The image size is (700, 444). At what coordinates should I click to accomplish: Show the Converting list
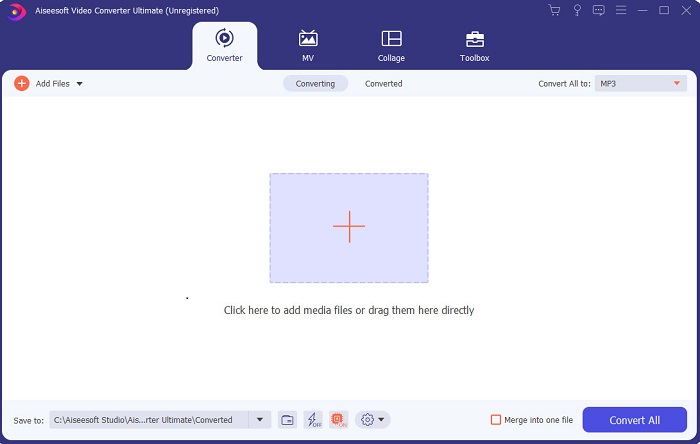[315, 83]
